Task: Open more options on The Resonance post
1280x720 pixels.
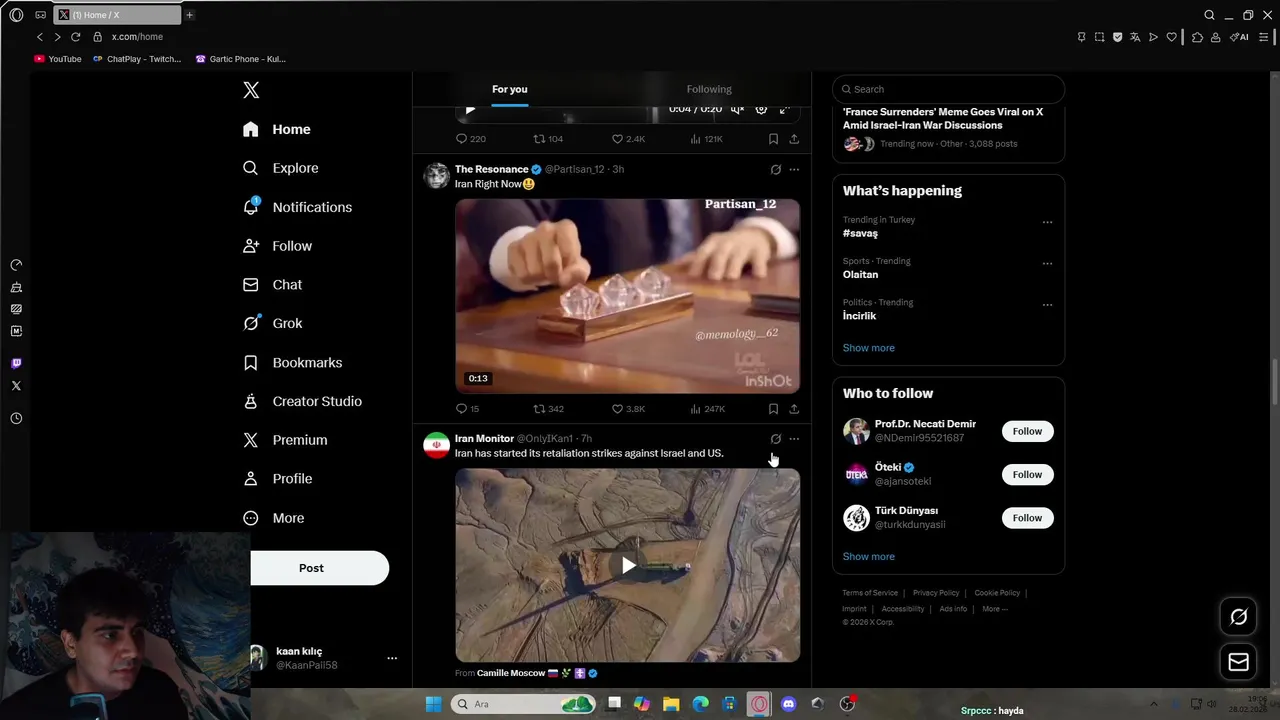Action: coord(794,170)
